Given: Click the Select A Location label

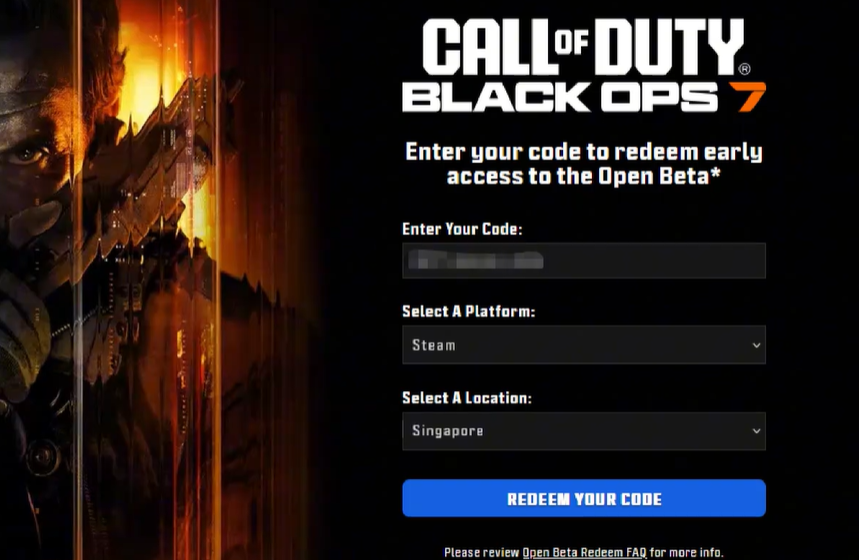Looking at the screenshot, I should coord(467,398).
